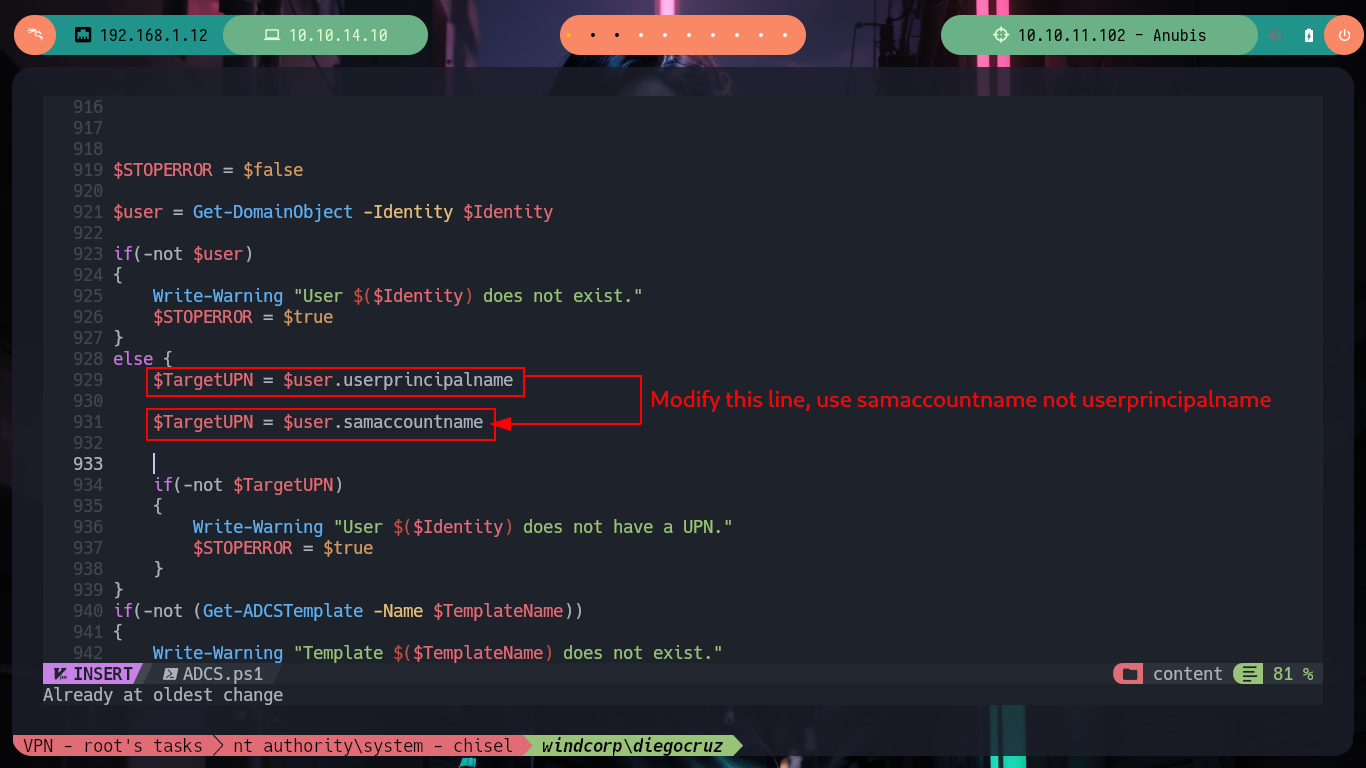Click the Kali dragon launcher icon

coord(35,35)
